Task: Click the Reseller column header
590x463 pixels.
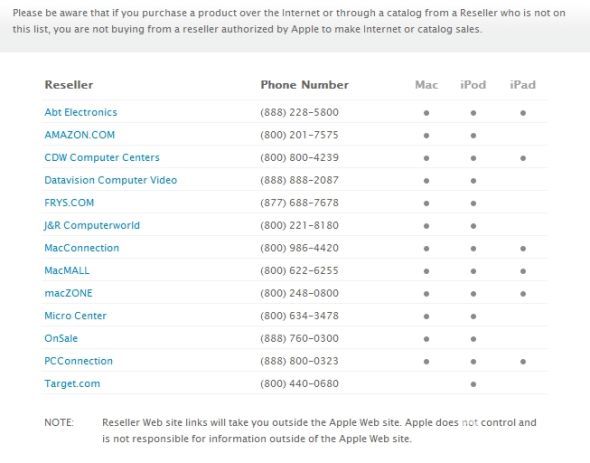Action: (x=69, y=85)
